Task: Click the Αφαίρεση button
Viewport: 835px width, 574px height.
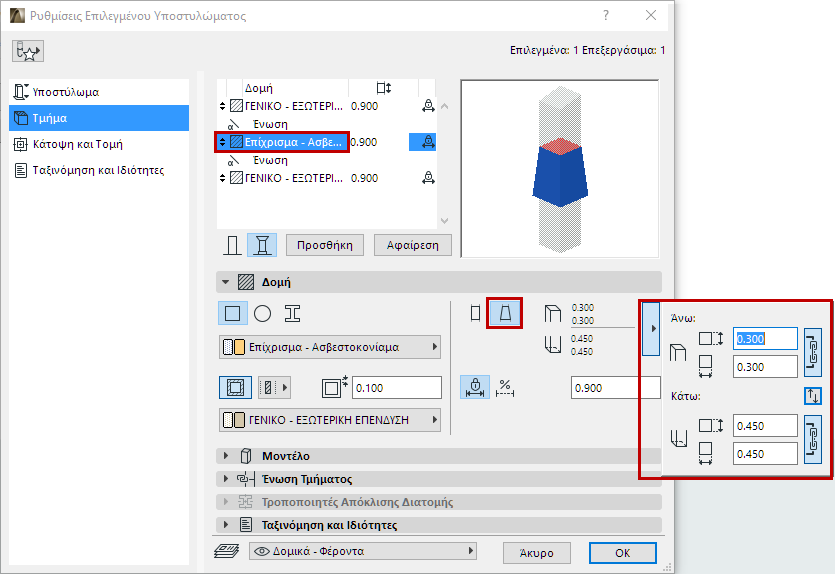Action: 413,245
